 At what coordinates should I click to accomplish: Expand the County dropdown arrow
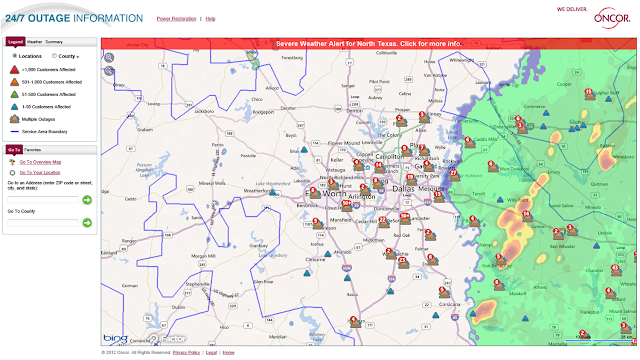78,57
